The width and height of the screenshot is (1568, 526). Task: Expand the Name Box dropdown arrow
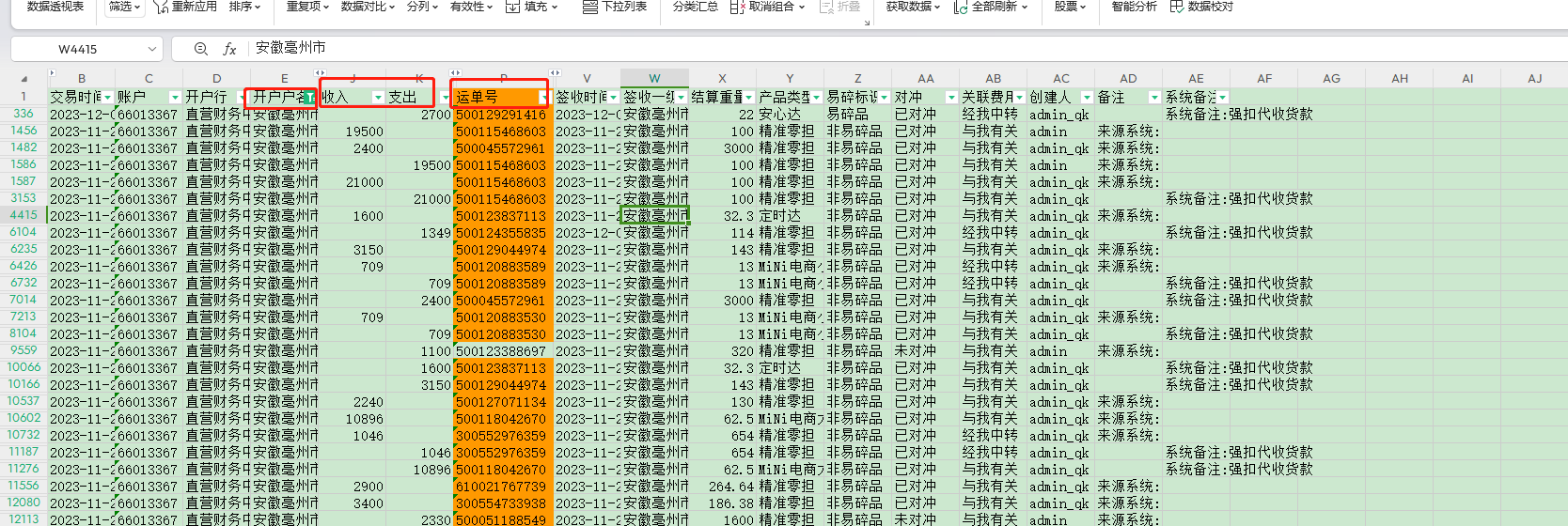152,49
